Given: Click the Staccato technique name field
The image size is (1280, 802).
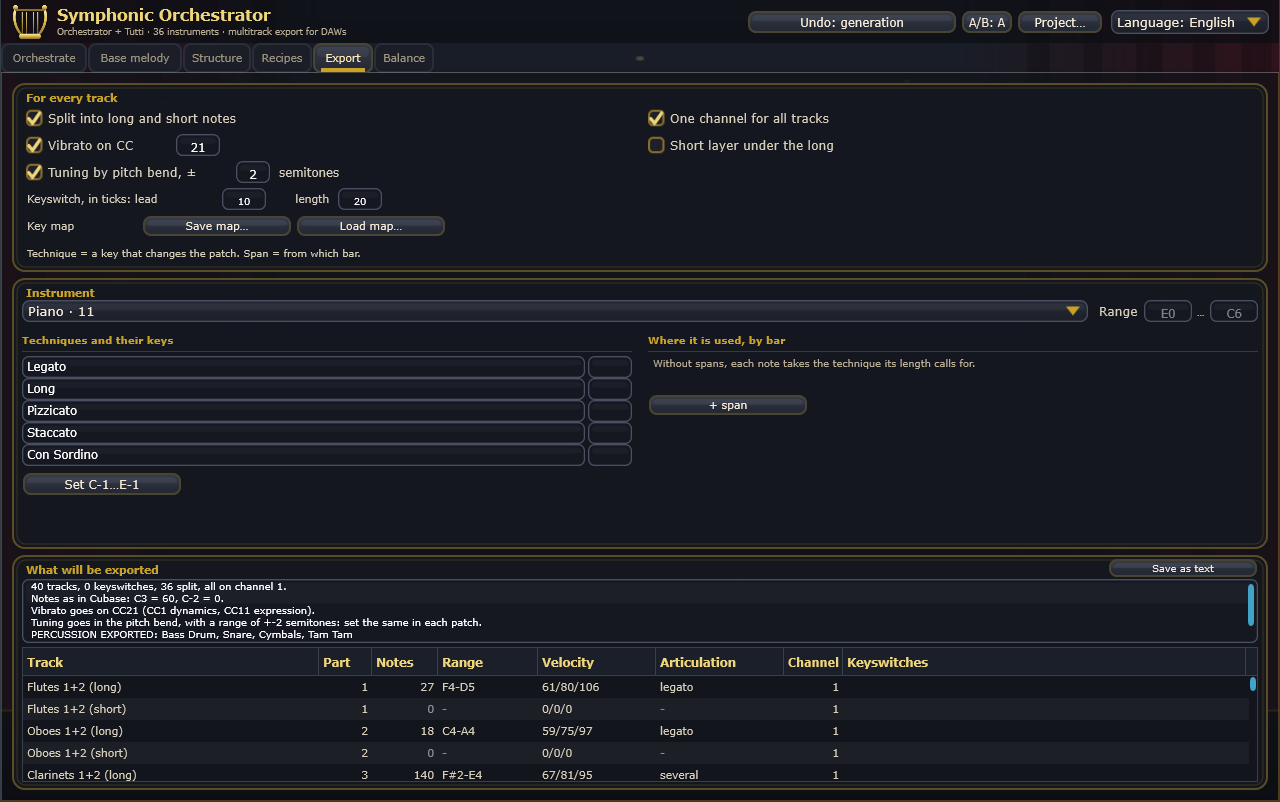Looking at the screenshot, I should pos(303,433).
